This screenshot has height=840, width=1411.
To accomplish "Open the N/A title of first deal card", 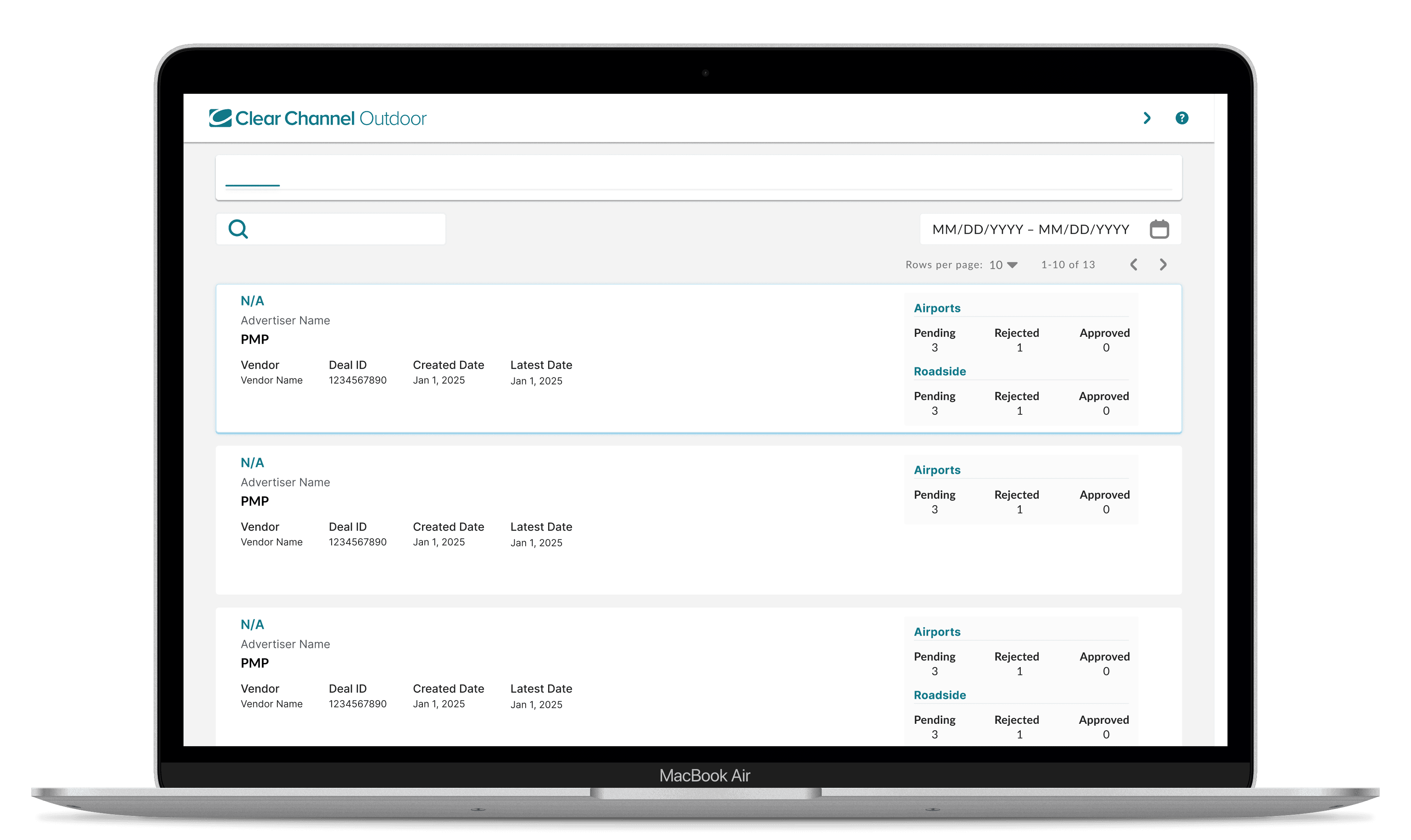I will click(x=252, y=301).
